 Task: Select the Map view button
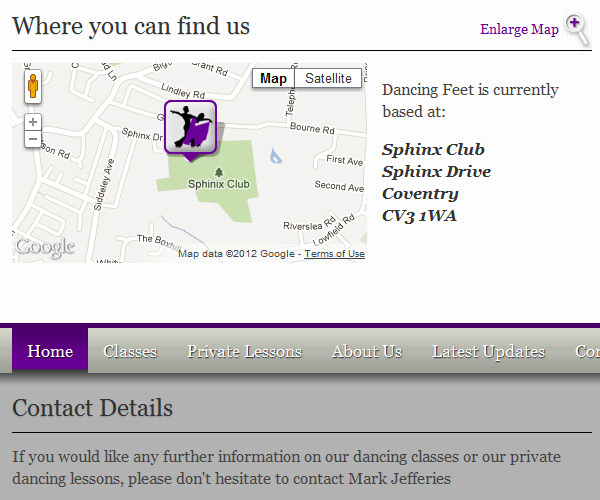[x=273, y=78]
